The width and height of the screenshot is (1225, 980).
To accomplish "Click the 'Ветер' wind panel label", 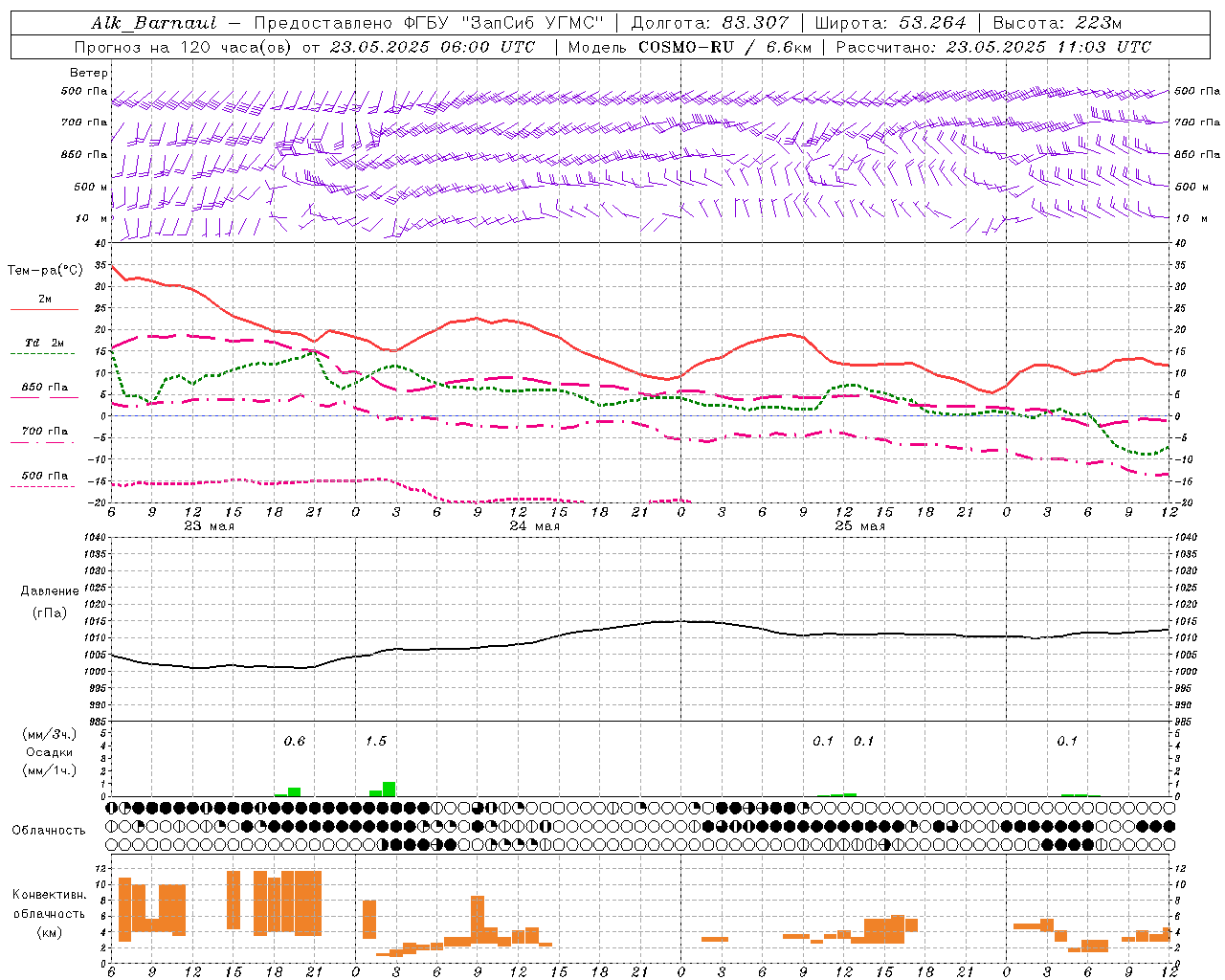I will coord(88,73).
